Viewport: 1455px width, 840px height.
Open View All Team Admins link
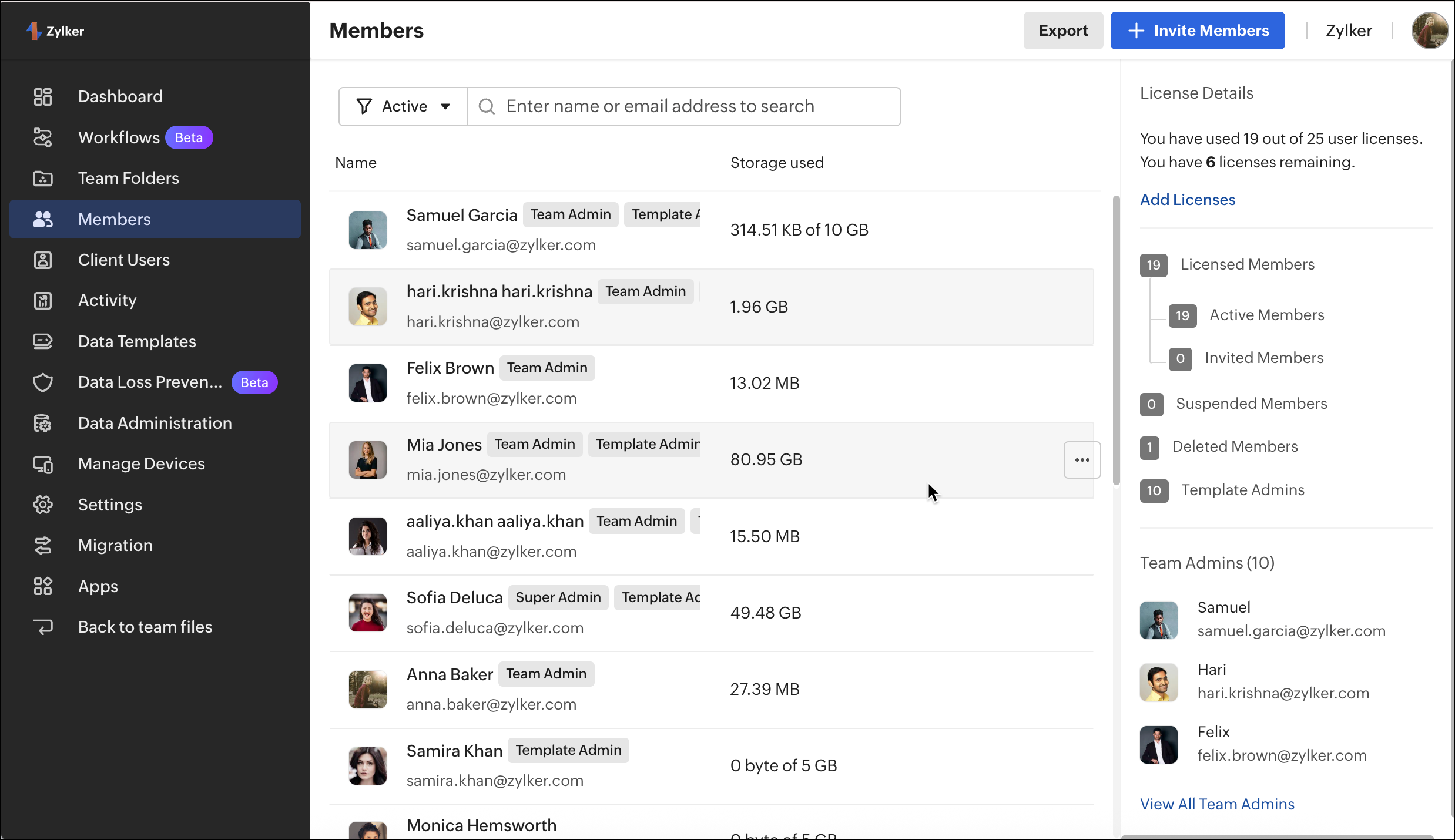point(1217,804)
